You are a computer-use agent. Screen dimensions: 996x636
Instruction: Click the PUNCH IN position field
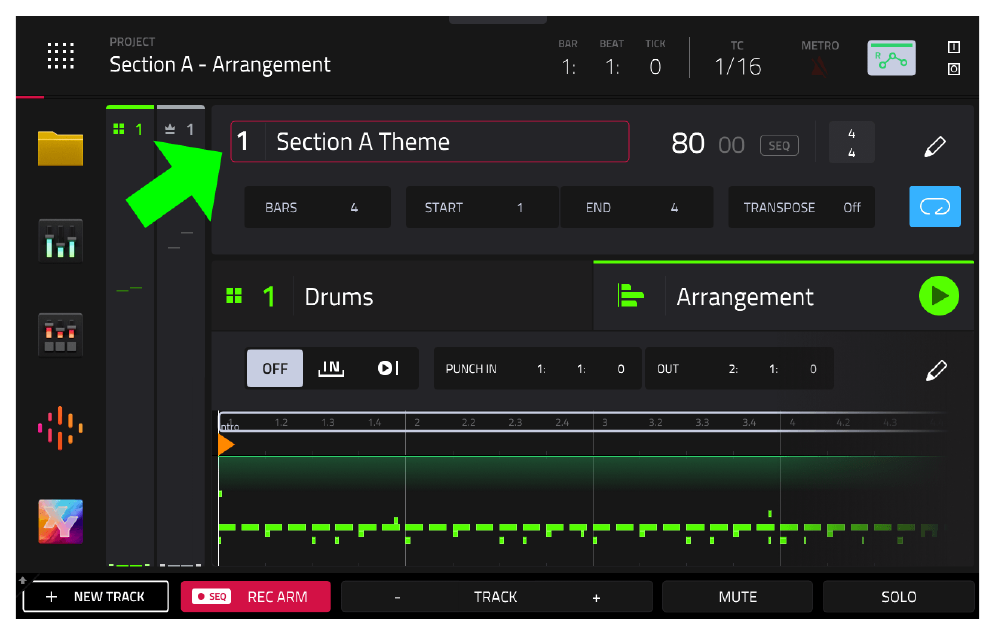click(x=538, y=369)
